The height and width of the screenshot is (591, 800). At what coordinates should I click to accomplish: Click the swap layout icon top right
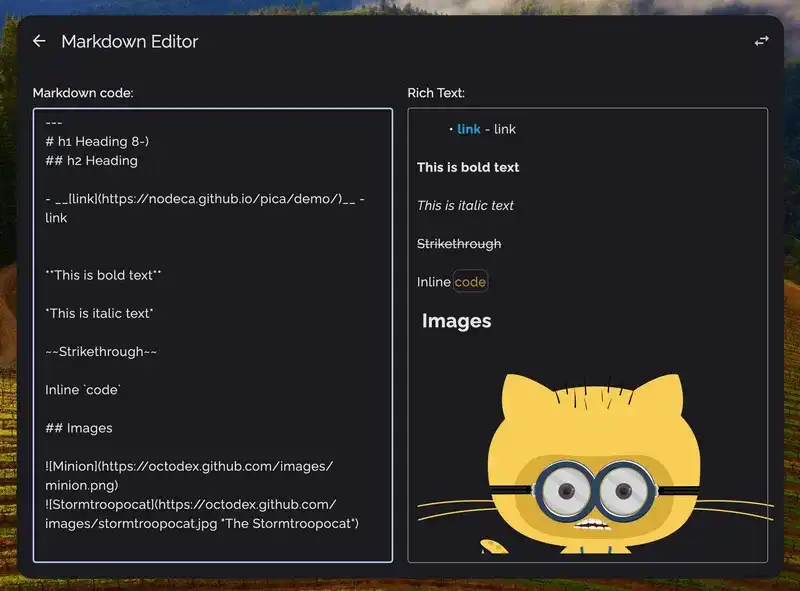pyautogui.click(x=760, y=38)
